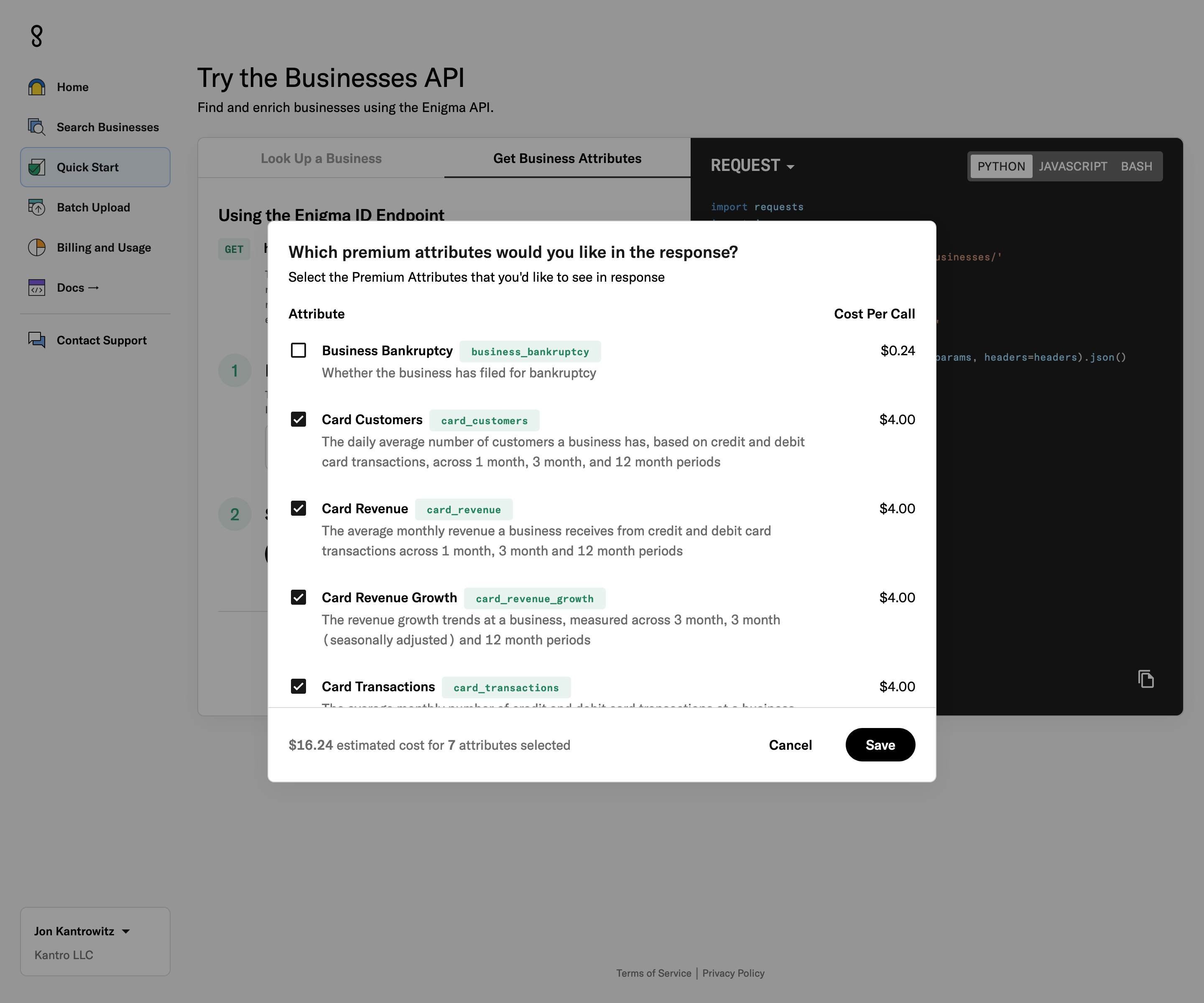The height and width of the screenshot is (1003, 1204).
Task: Click the card_customers code tag
Action: tap(484, 420)
